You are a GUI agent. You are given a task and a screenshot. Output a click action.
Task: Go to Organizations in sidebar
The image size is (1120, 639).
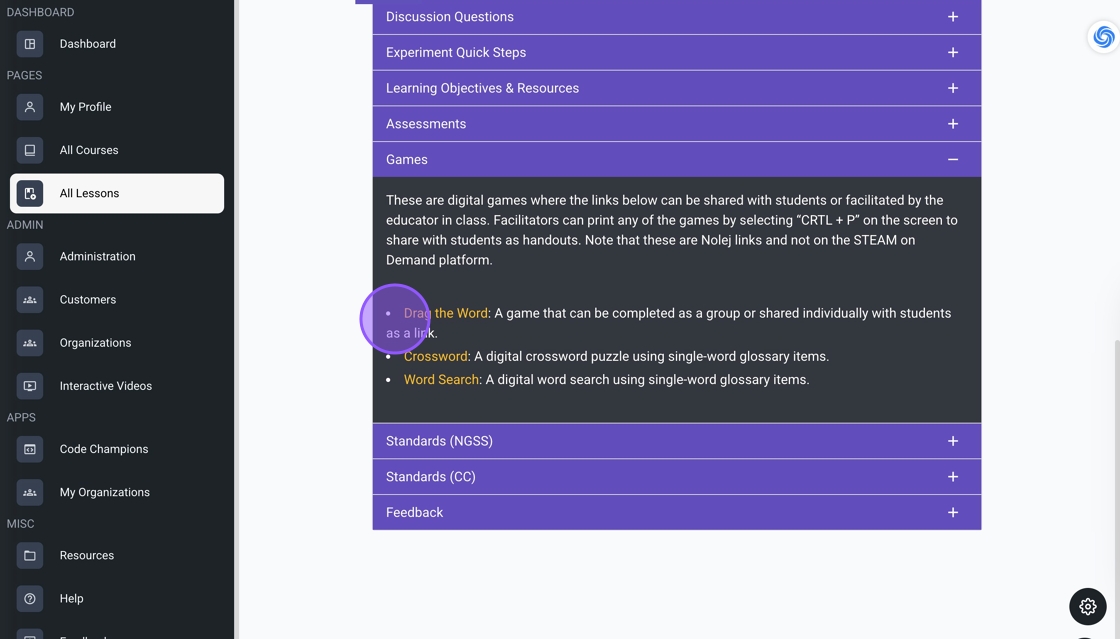click(x=95, y=343)
